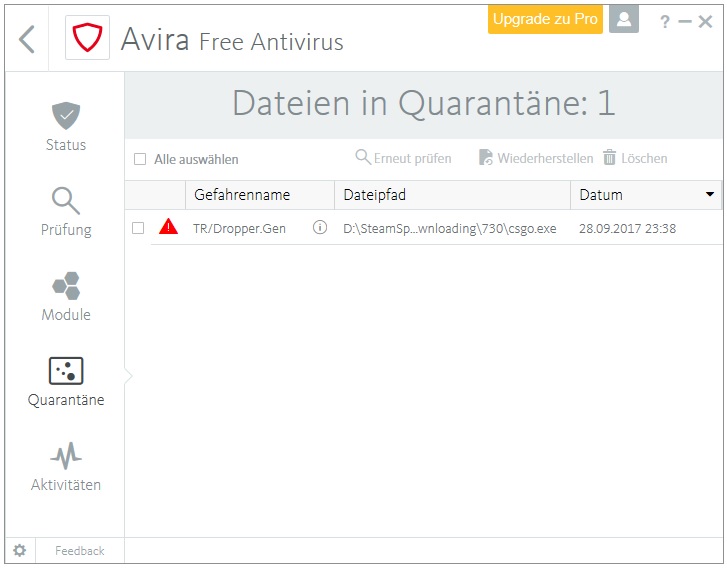Click the Upgrade zu Pro button
This screenshot has width=727, height=568.
(545, 19)
